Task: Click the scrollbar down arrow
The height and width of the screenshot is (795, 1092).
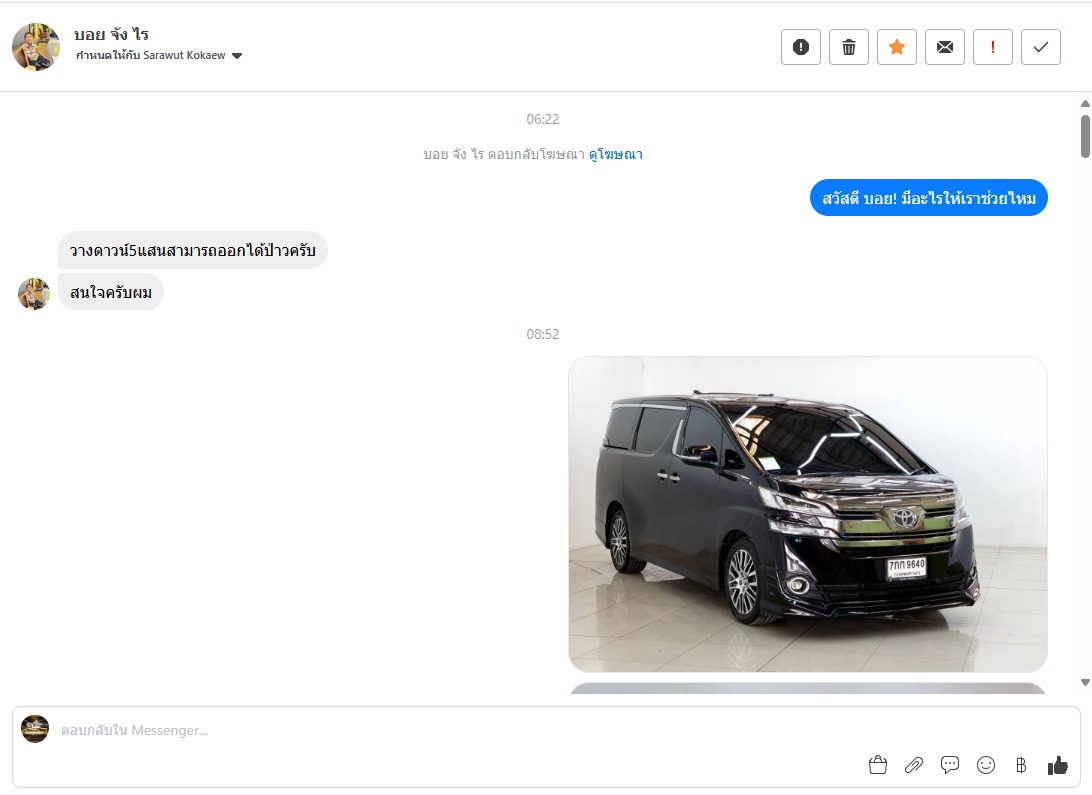Action: click(1085, 682)
